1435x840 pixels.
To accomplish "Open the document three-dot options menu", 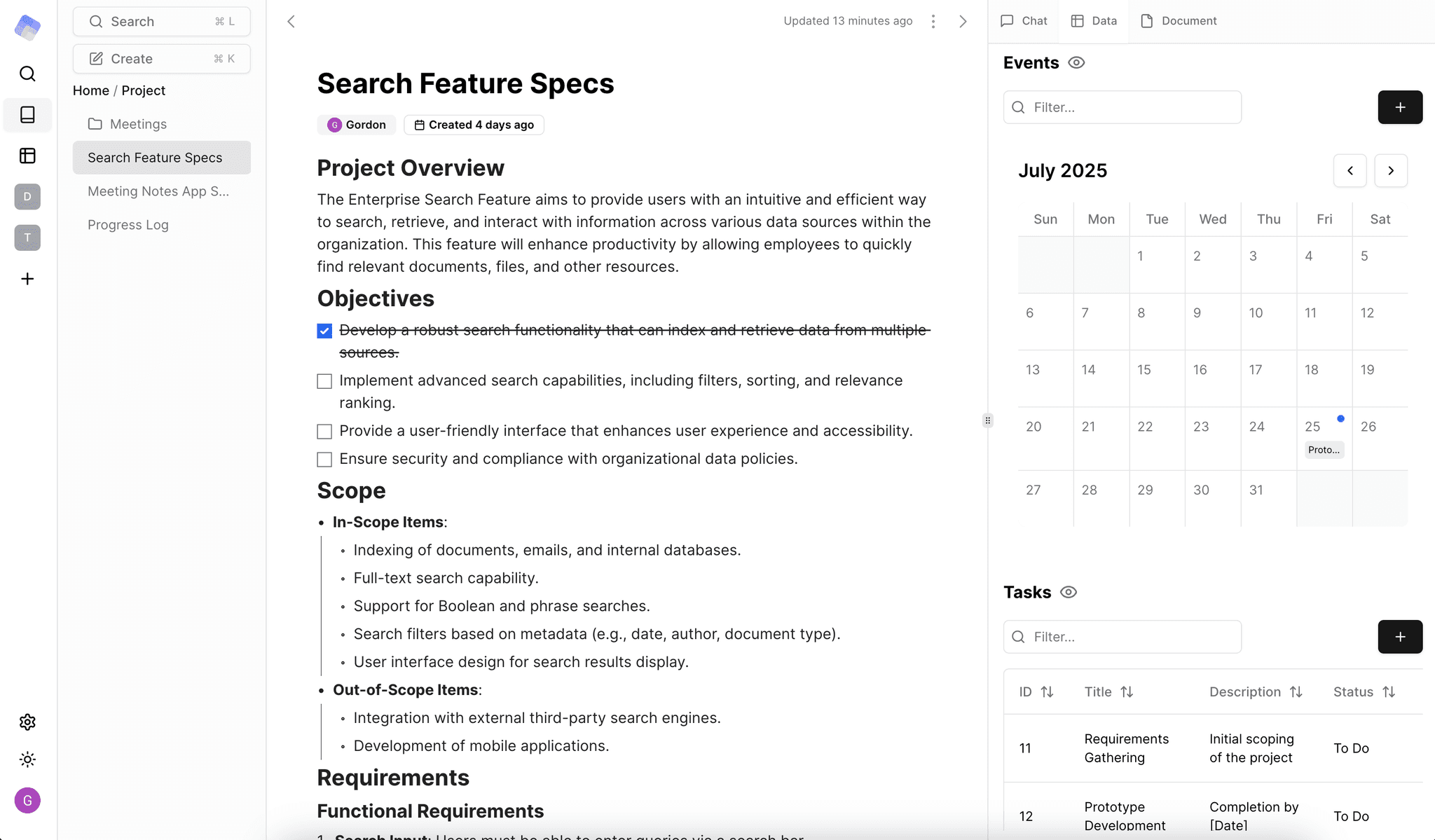I will [x=933, y=21].
